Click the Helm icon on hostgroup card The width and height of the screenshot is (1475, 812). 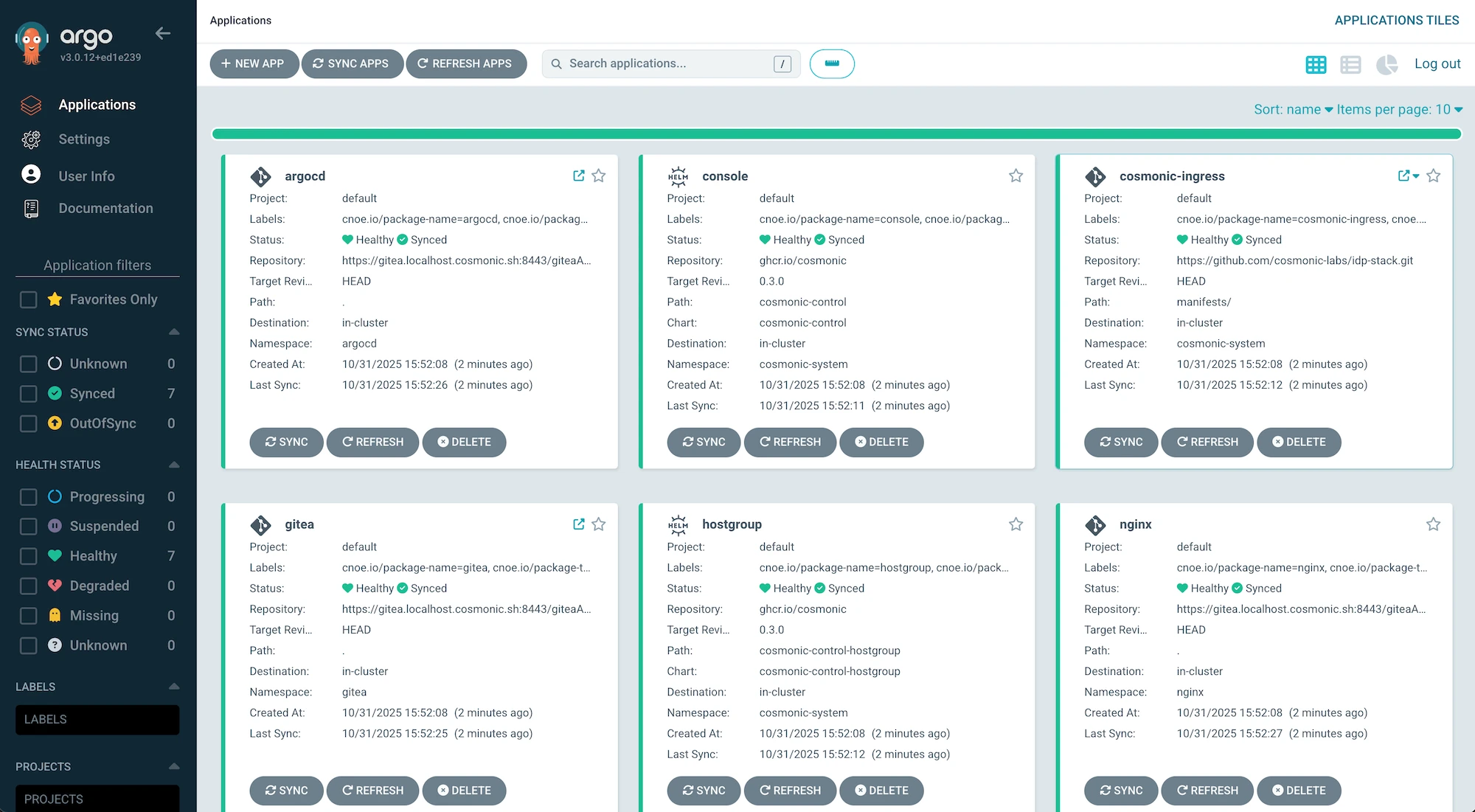point(678,524)
